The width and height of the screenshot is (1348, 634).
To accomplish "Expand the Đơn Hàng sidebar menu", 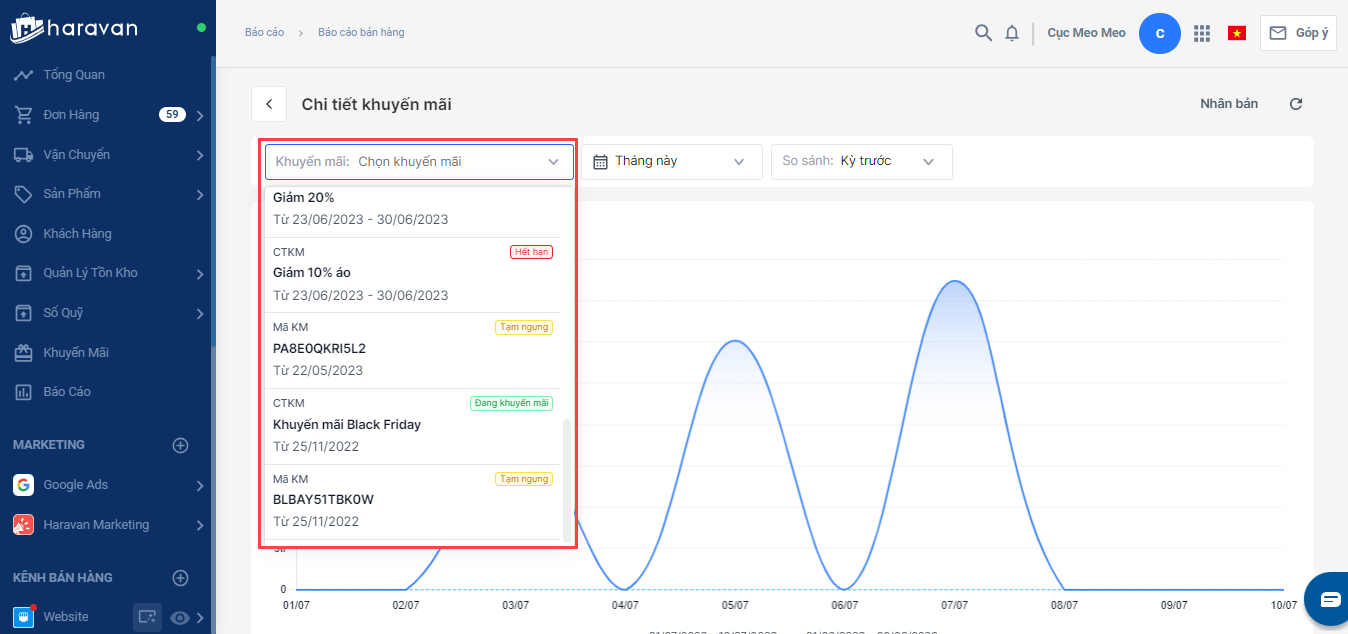I will pyautogui.click(x=200, y=116).
